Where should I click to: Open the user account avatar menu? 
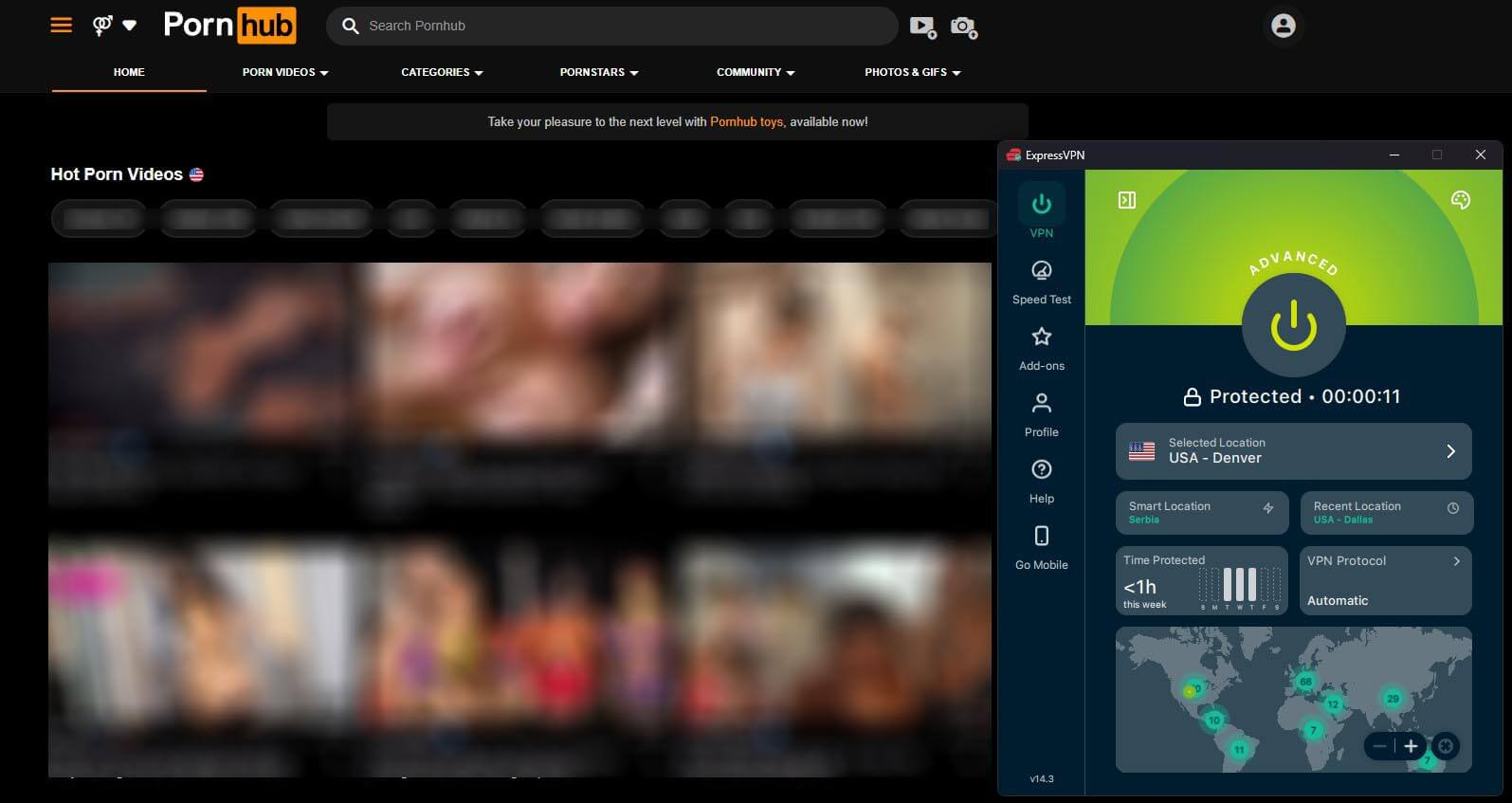click(x=1284, y=26)
